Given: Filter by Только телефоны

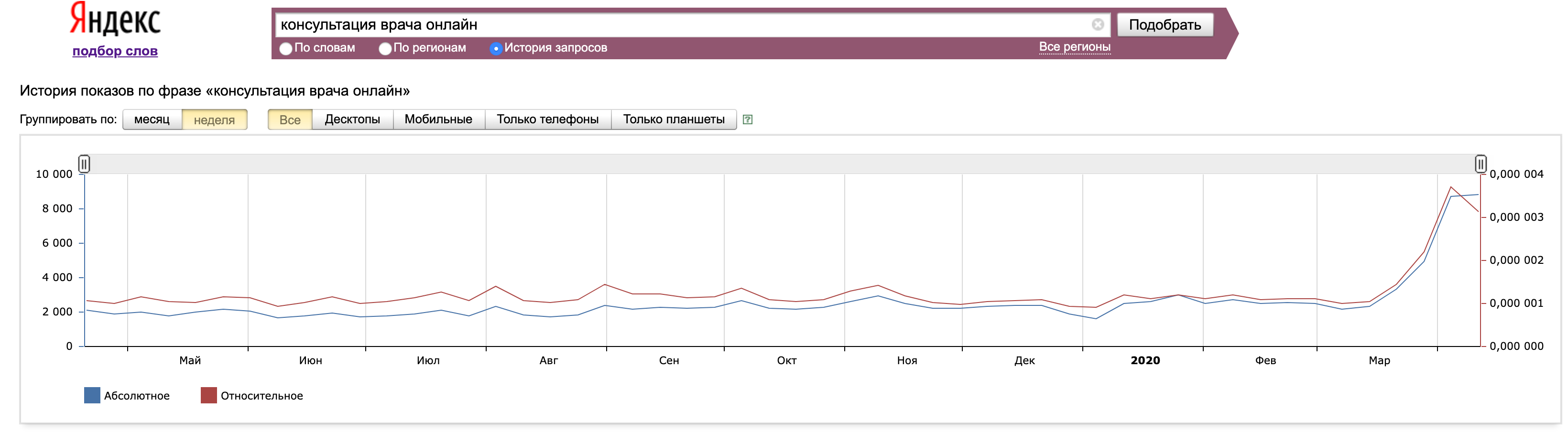Looking at the screenshot, I should (548, 119).
